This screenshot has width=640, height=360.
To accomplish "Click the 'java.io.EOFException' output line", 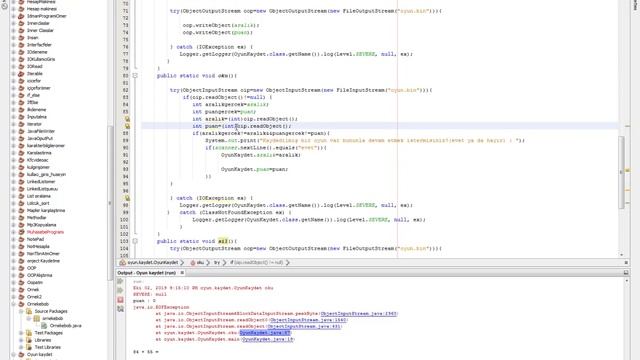I will click(161, 307).
